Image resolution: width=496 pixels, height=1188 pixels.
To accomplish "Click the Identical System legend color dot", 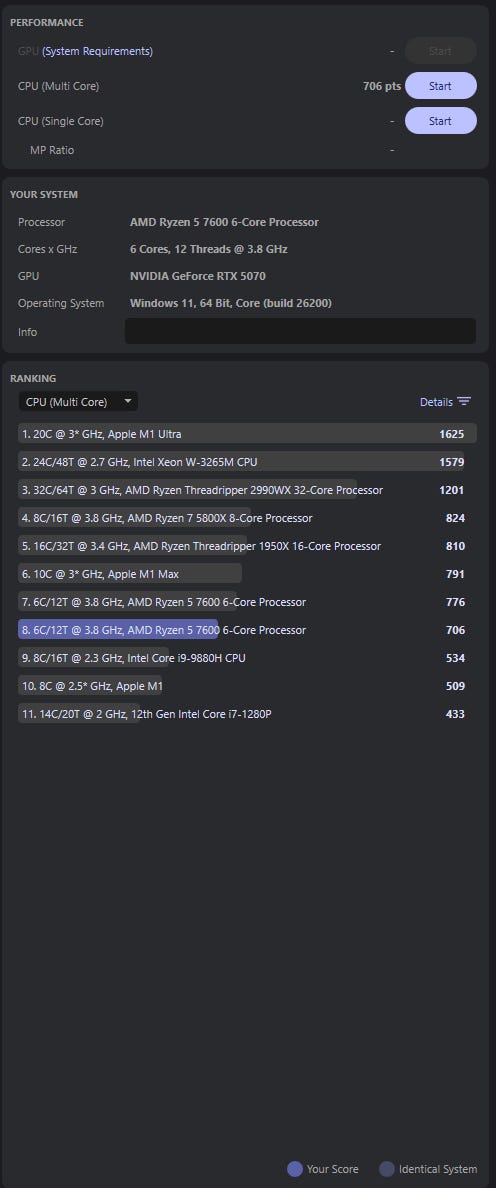I will [387, 1169].
